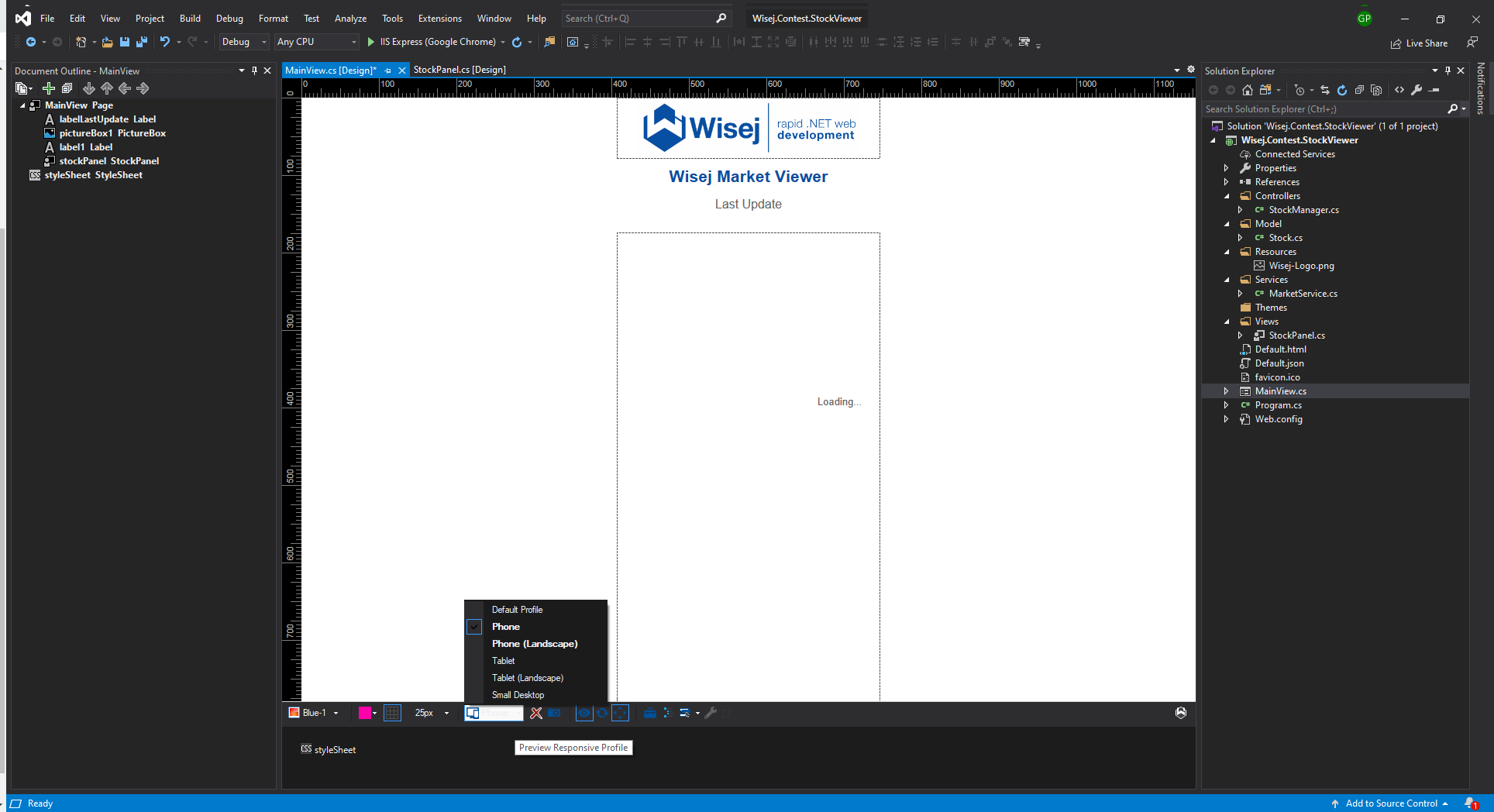The width and height of the screenshot is (1494, 812).
Task: Click the notifications icon in status bar
Action: click(x=1471, y=803)
